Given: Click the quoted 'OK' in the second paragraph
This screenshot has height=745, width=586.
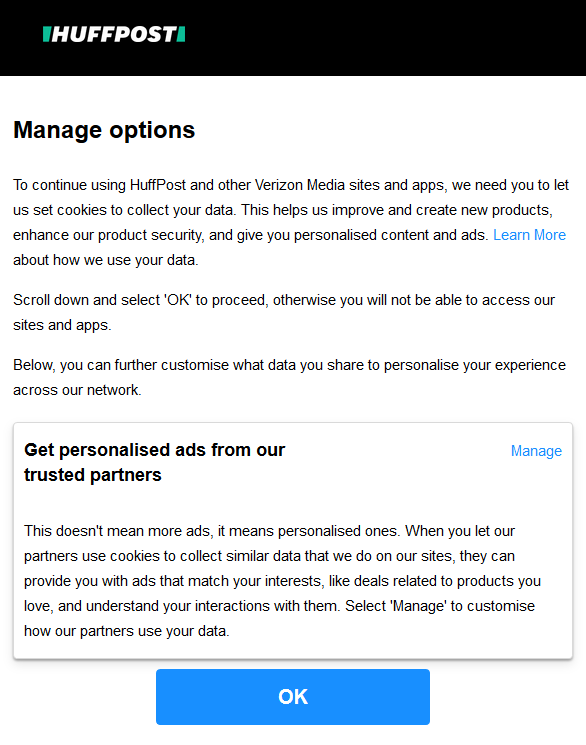Looking at the screenshot, I should tap(178, 300).
